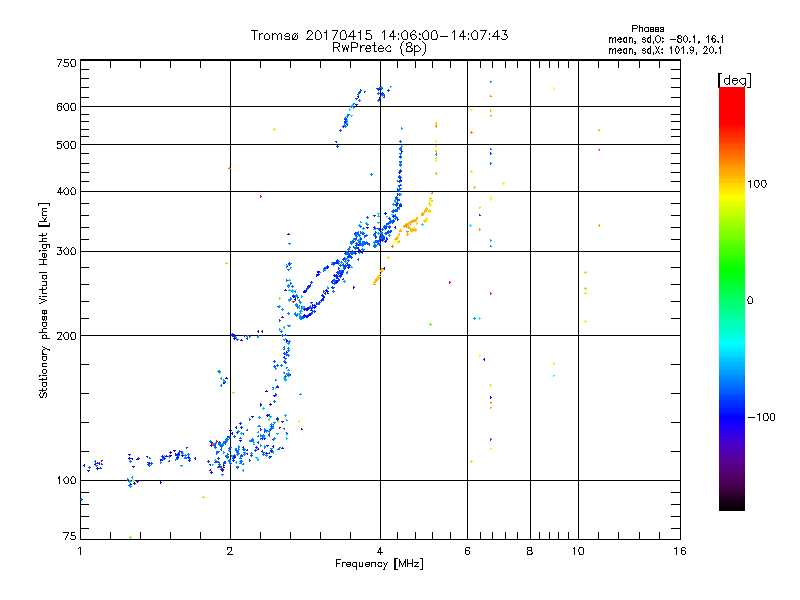Click the x-axis tick label '4'
The width and height of the screenshot is (800, 600).
click(380, 551)
